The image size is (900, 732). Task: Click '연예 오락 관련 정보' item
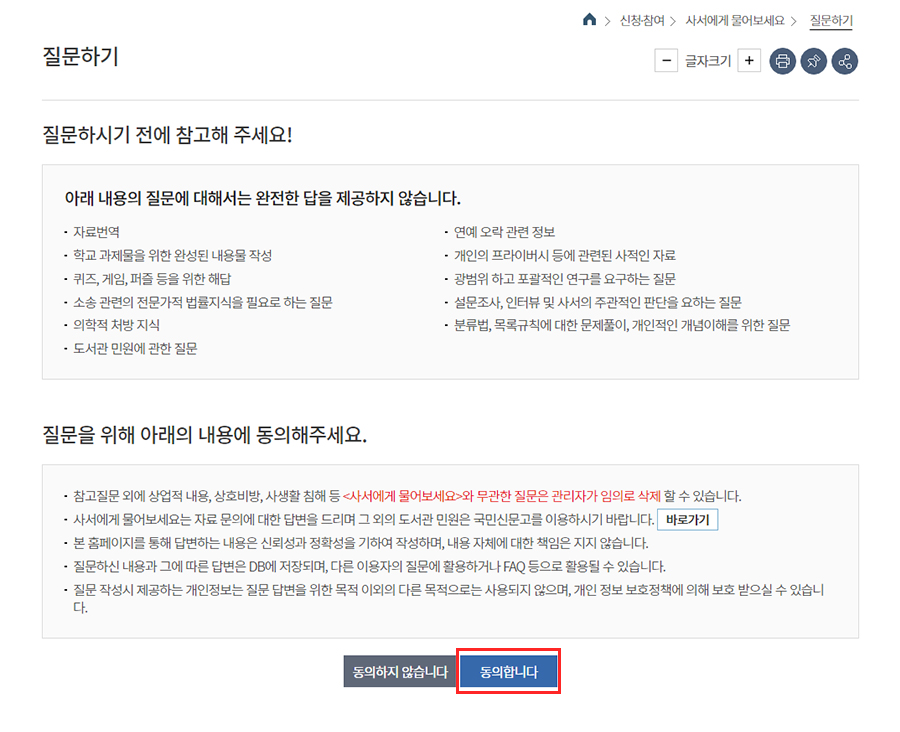505,232
